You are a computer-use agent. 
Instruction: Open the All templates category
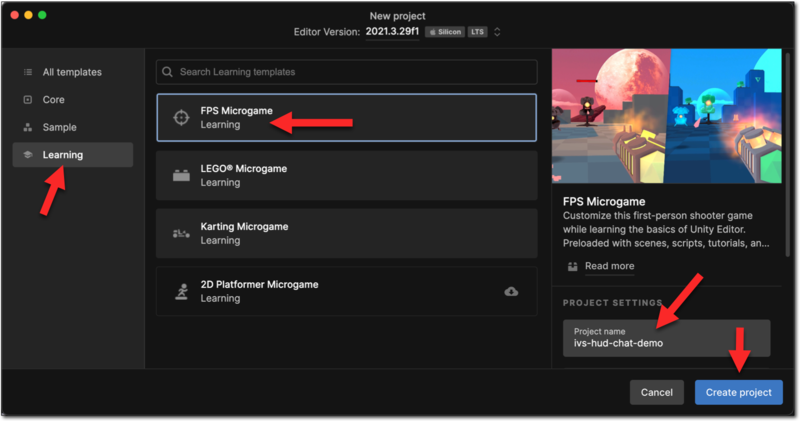pos(71,72)
